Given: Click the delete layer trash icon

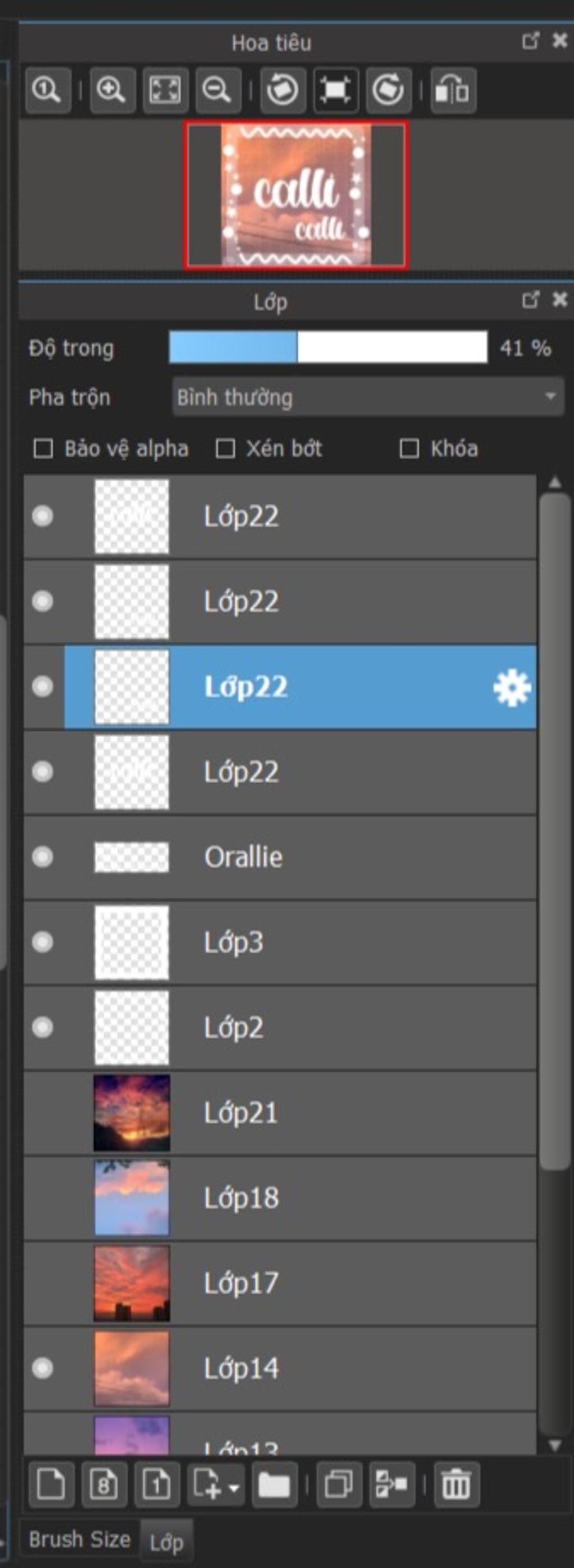Looking at the screenshot, I should 456,1484.
